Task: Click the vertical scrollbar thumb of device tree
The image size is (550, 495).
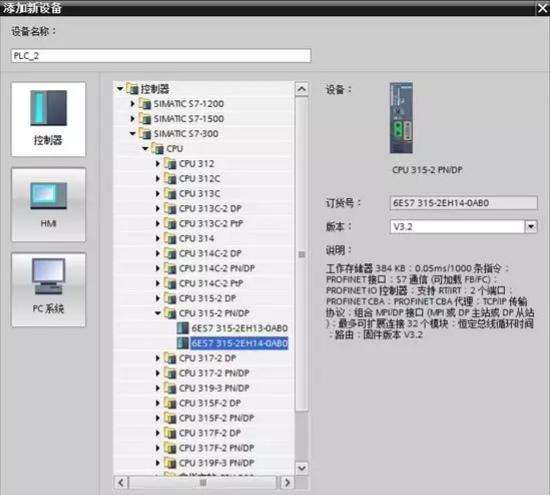Action: coord(302,254)
